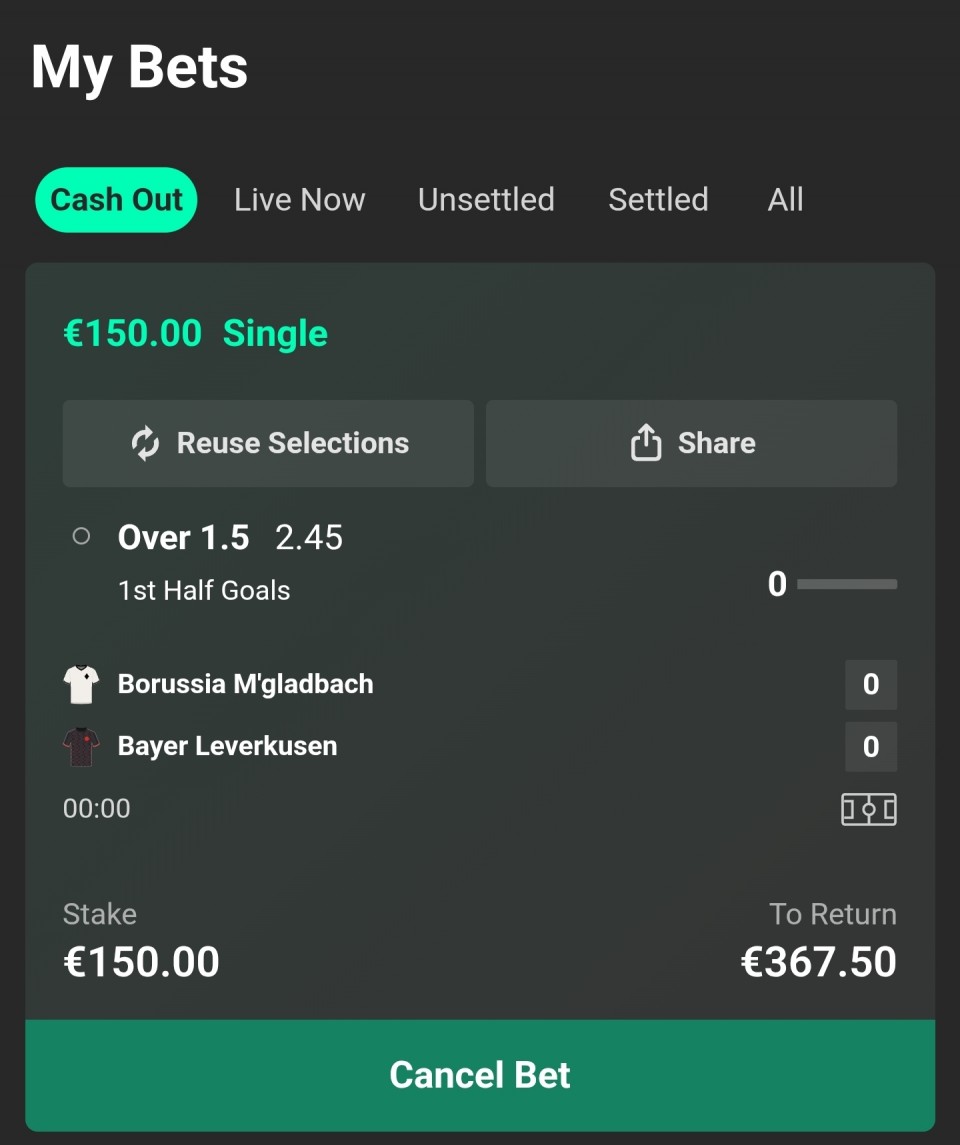This screenshot has height=1145, width=960.
Task: View the All bets tab
Action: 785,200
